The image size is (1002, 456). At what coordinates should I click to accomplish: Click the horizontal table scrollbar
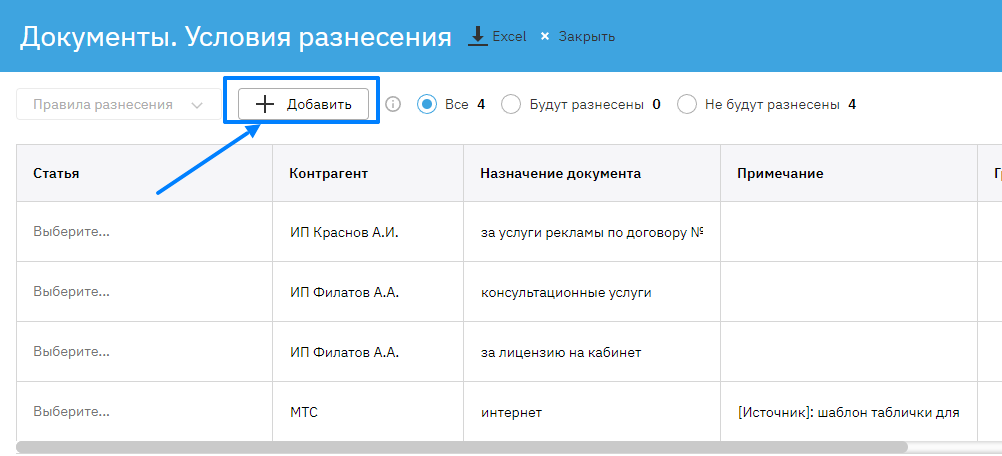point(460,447)
